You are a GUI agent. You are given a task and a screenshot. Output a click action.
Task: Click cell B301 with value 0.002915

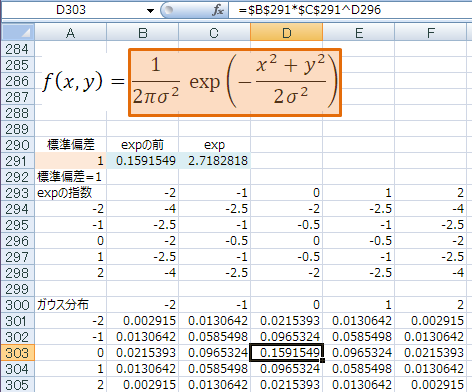click(143, 321)
